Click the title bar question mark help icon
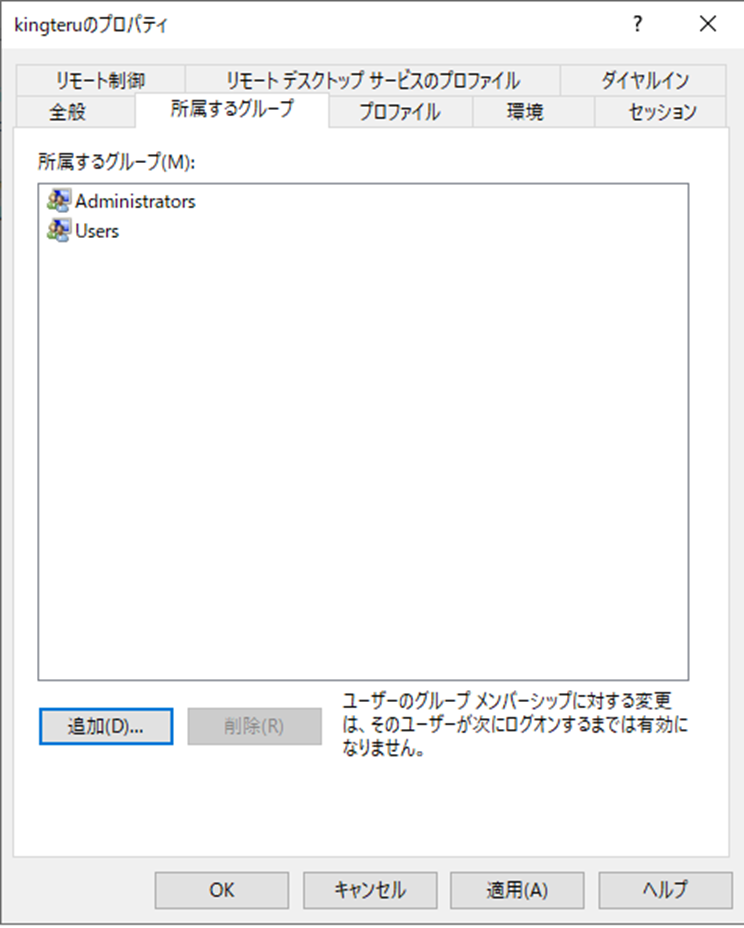The image size is (744, 928). coord(637,26)
